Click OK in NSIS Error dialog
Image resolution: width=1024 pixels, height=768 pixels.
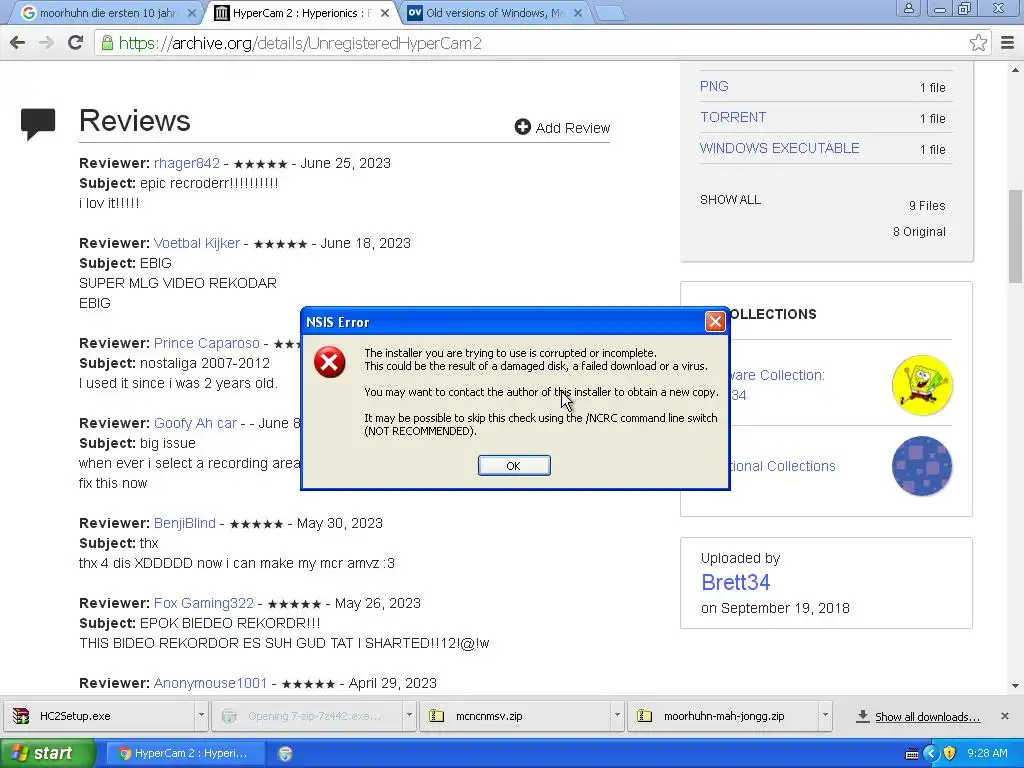[514, 466]
